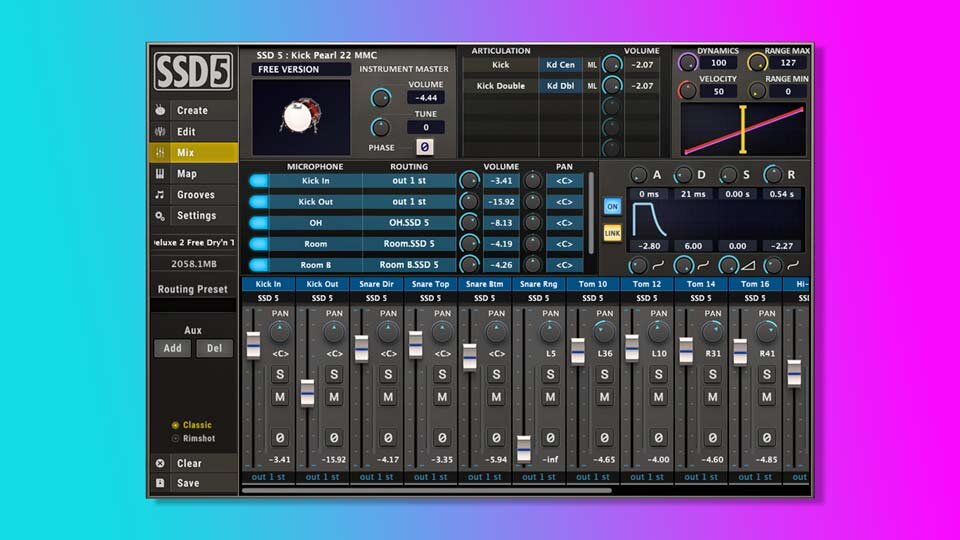Toggle the Kick In microphone on/off
The image size is (960, 540).
(258, 181)
